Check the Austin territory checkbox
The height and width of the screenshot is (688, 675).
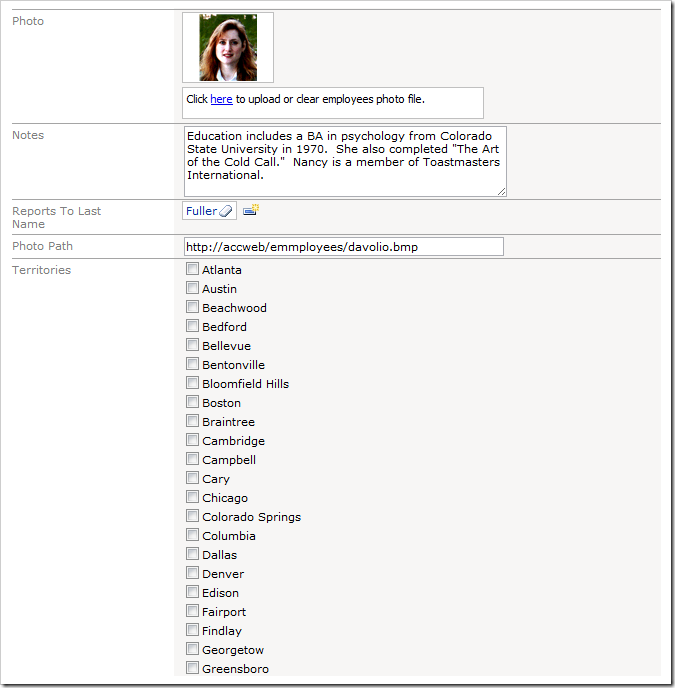(x=192, y=288)
